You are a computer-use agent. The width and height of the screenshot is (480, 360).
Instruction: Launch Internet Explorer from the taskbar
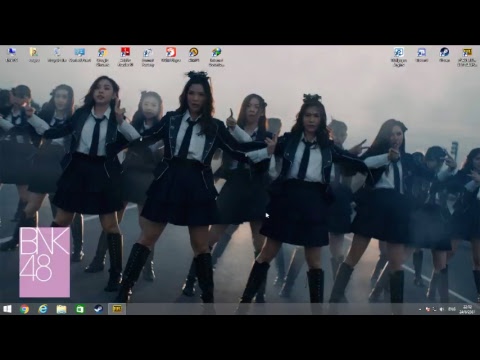pos(43,309)
